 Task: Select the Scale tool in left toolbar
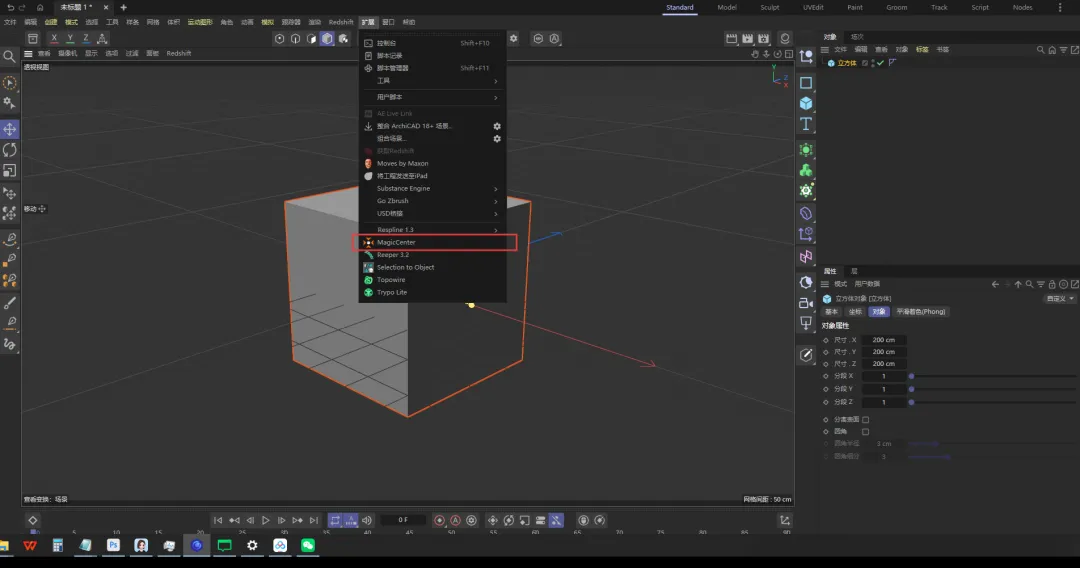[10, 171]
